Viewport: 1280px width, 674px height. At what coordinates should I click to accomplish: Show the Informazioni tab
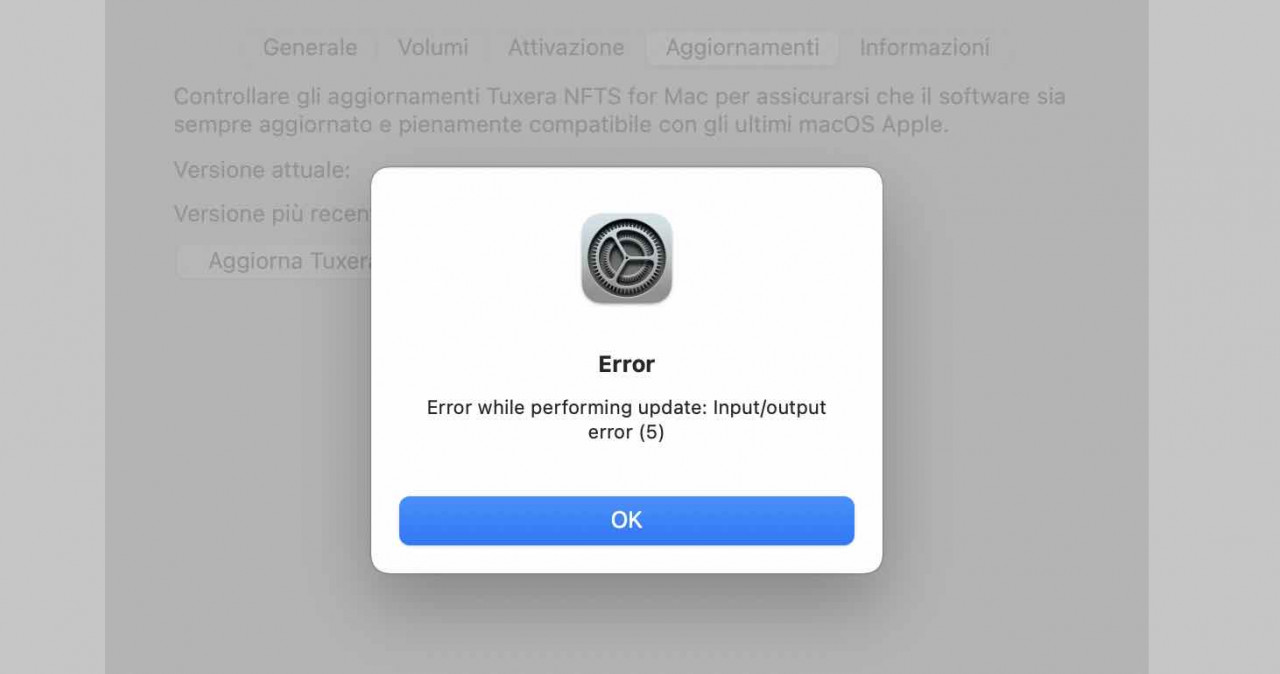pyautogui.click(x=925, y=47)
